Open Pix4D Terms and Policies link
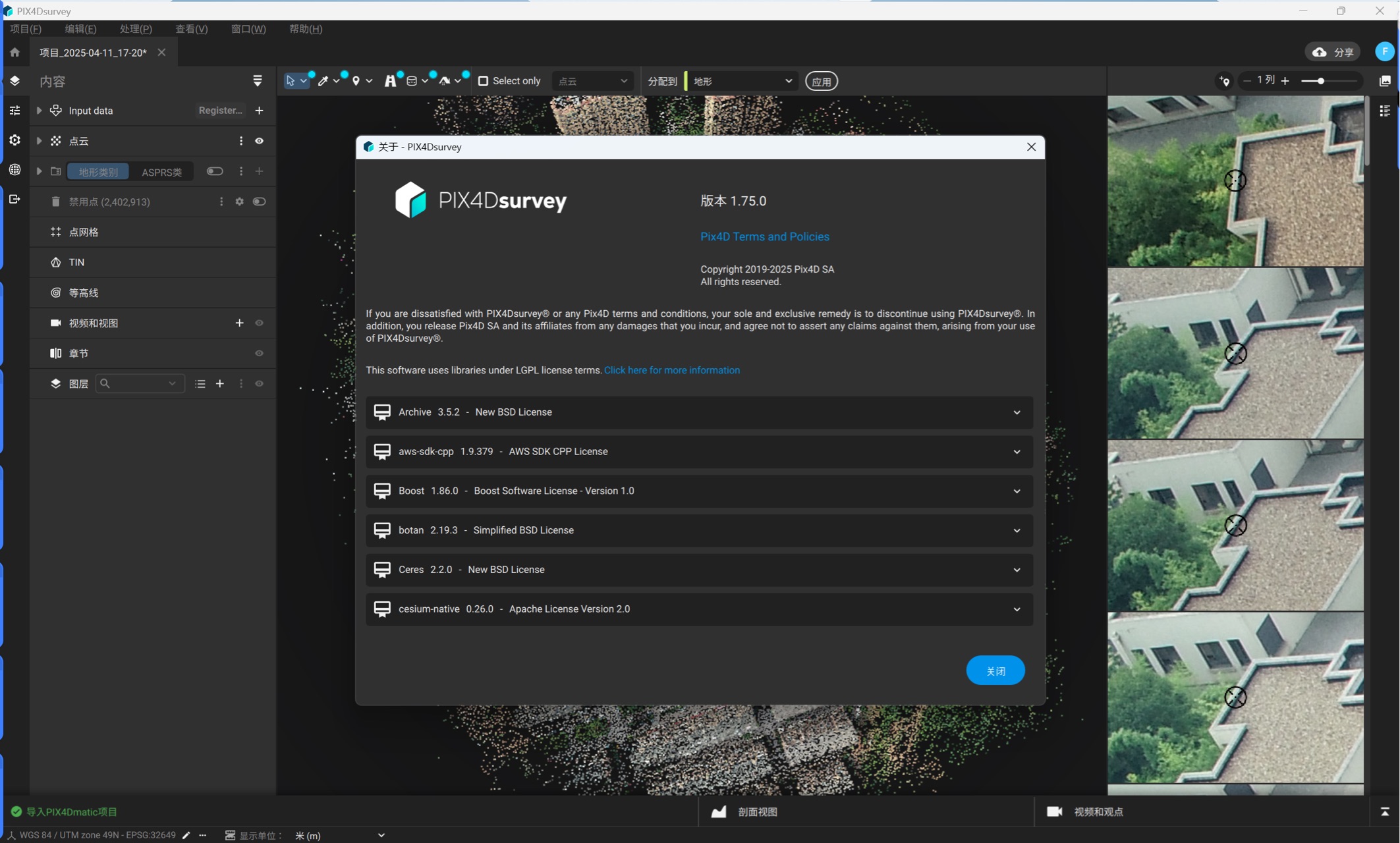The width and height of the screenshot is (1400, 843). click(x=764, y=236)
